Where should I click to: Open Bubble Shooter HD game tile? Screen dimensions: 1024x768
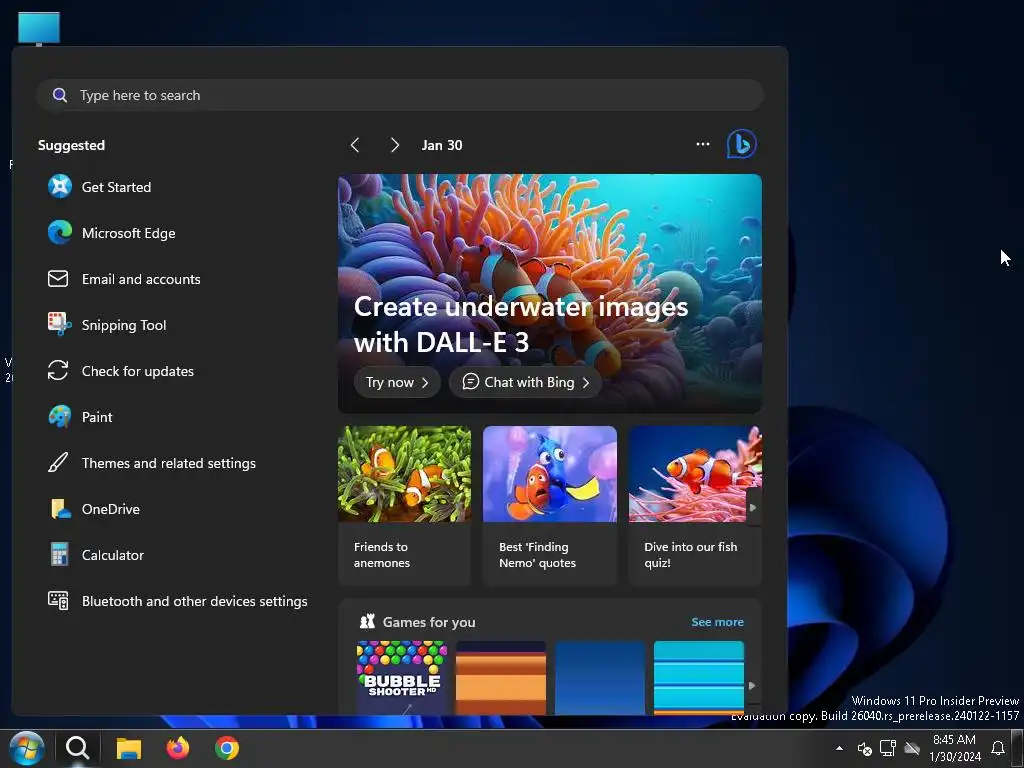402,677
